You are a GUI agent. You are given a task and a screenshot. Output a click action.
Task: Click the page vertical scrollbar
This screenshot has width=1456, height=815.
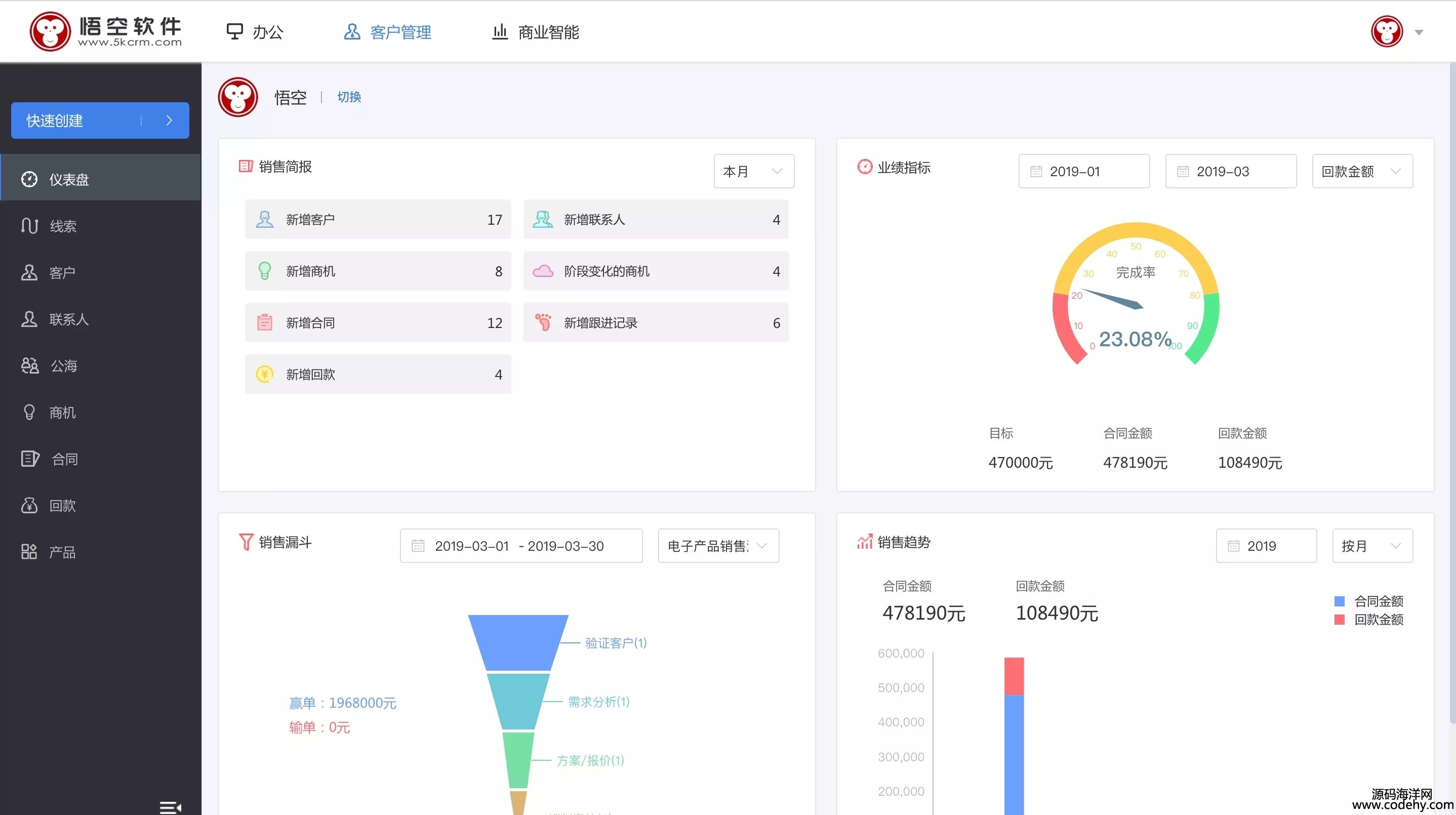(x=1451, y=392)
